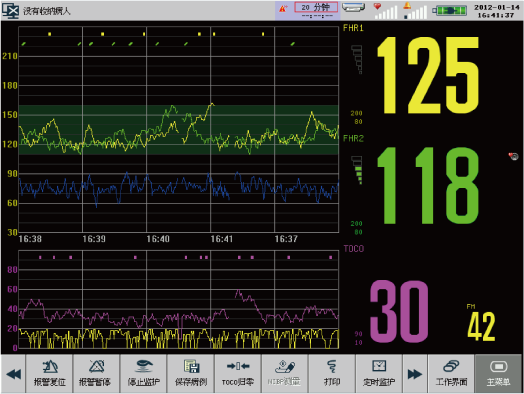Viewport: 524px width, 394px height.
Task: Save the case with 保存病例
Action: pos(191,373)
